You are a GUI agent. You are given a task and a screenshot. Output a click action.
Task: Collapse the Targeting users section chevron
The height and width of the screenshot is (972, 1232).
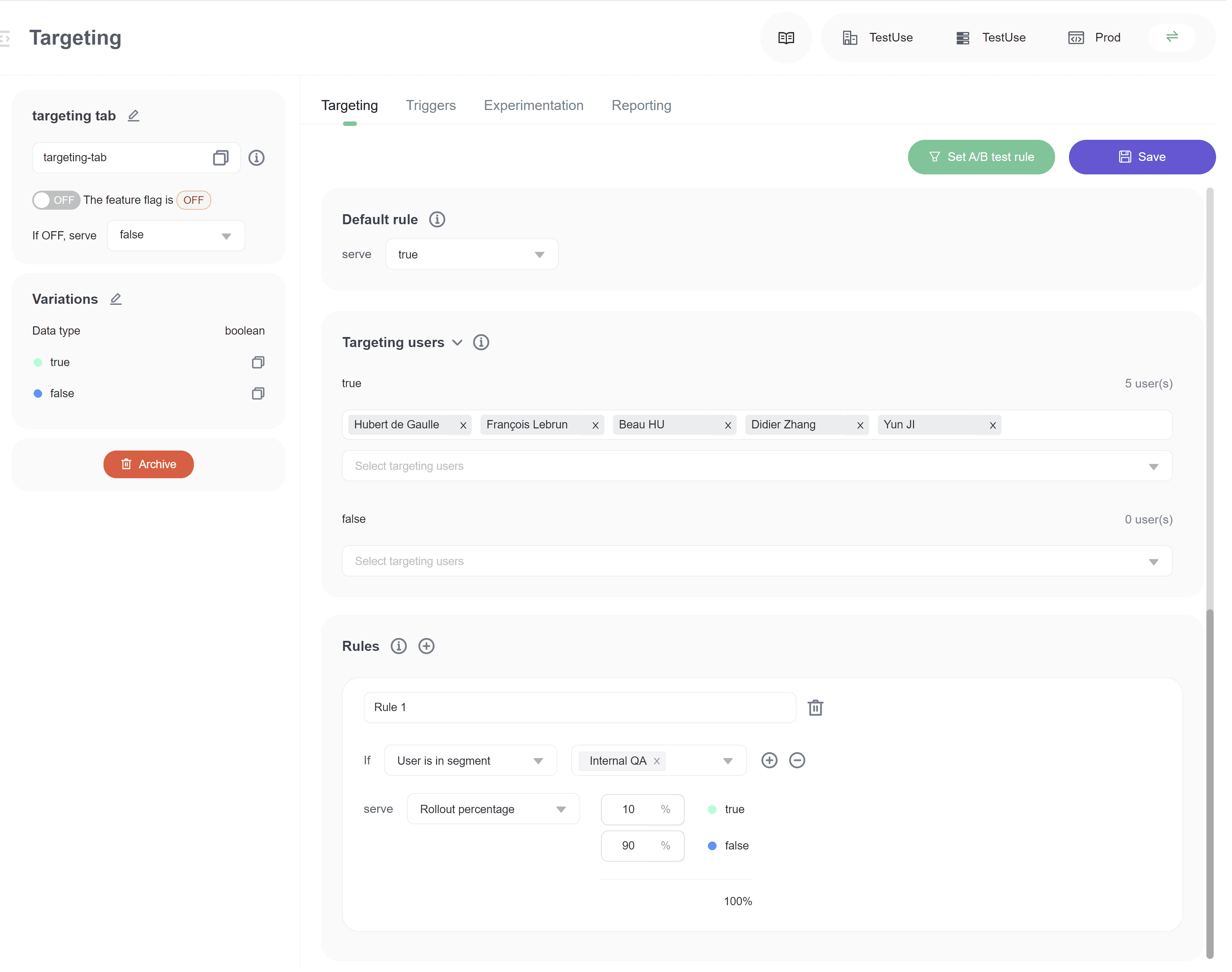coord(457,342)
